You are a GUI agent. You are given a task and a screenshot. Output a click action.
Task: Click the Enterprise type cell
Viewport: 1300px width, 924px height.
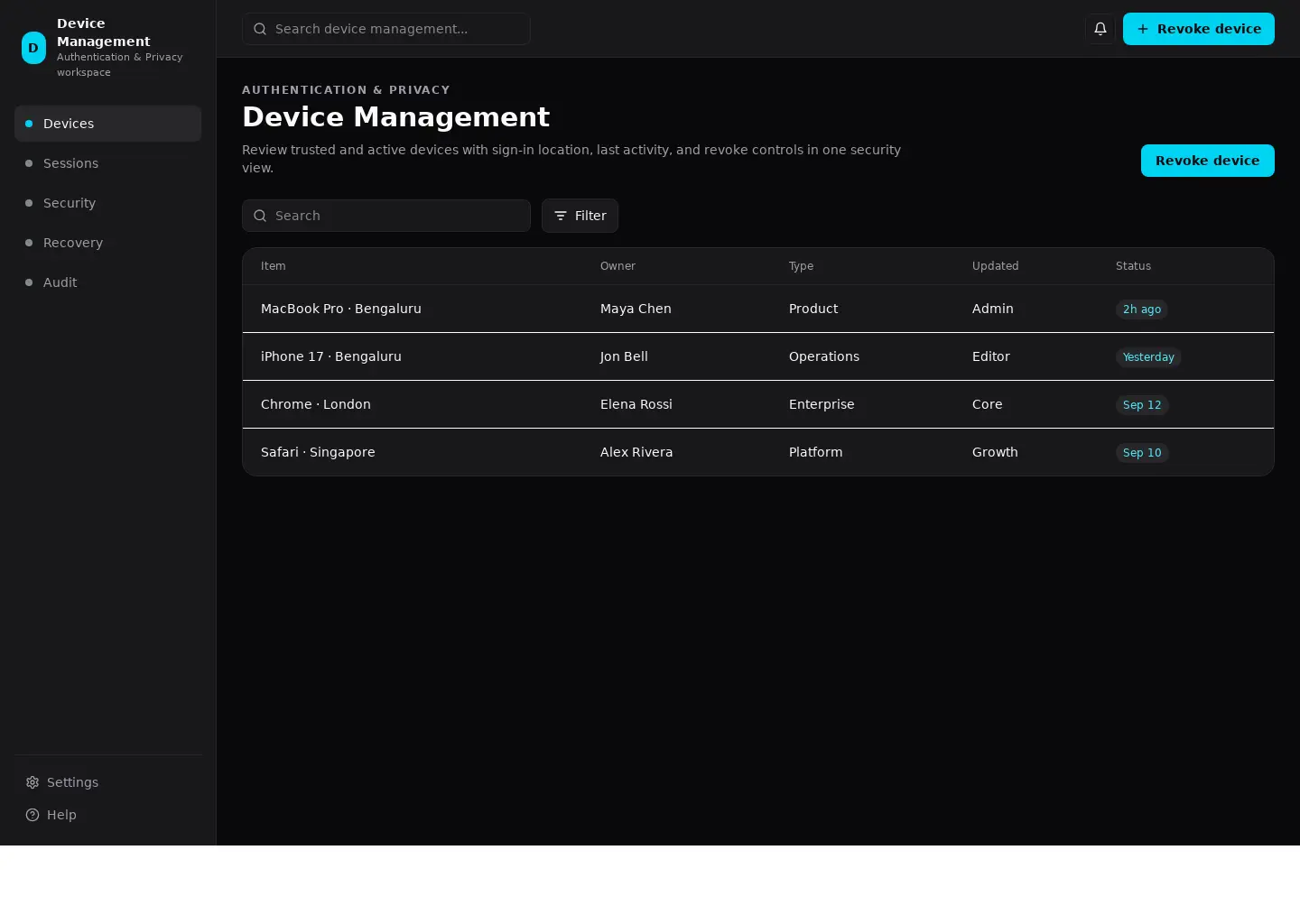click(822, 404)
